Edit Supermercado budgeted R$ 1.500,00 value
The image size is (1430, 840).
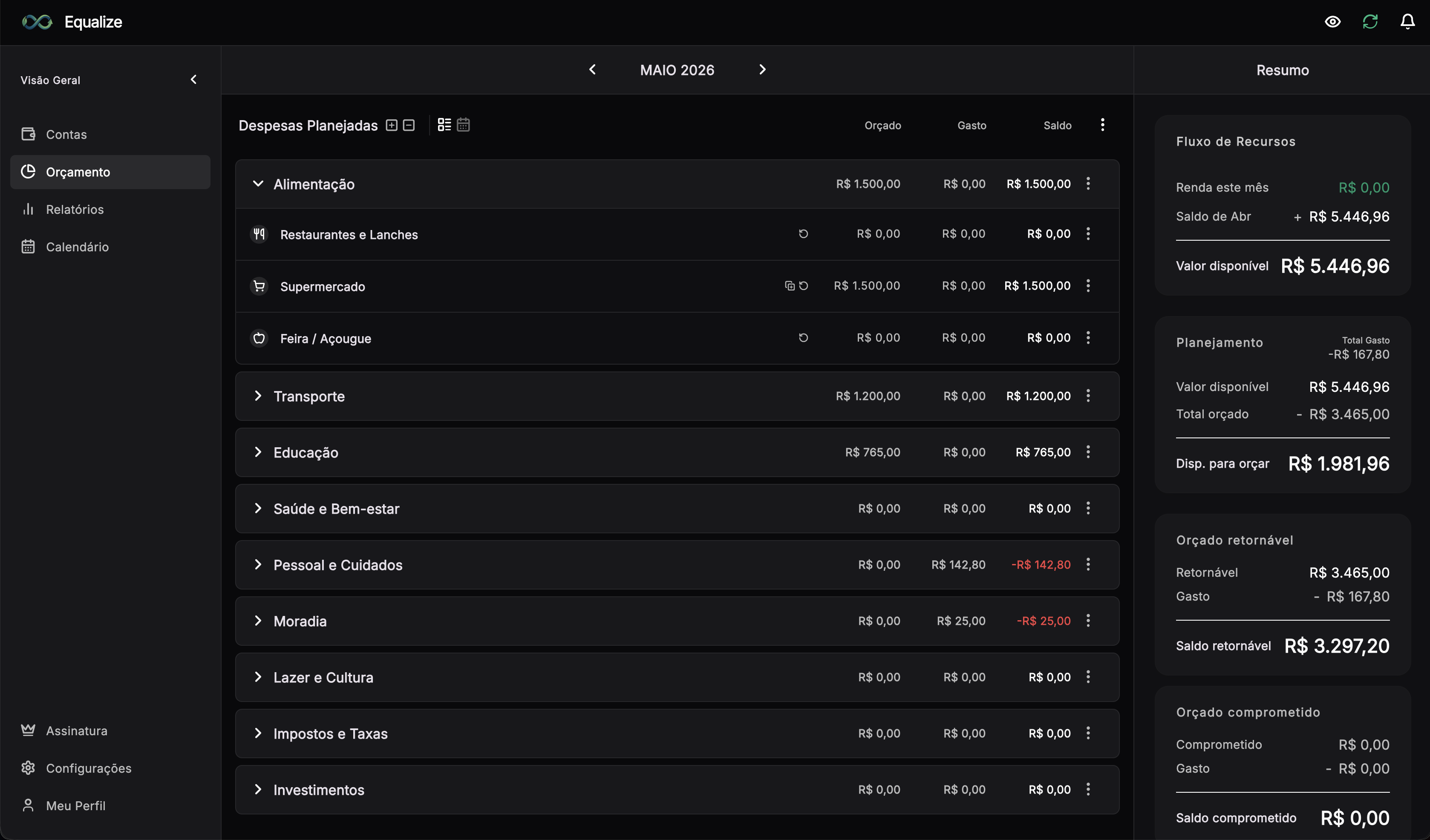[867, 286]
